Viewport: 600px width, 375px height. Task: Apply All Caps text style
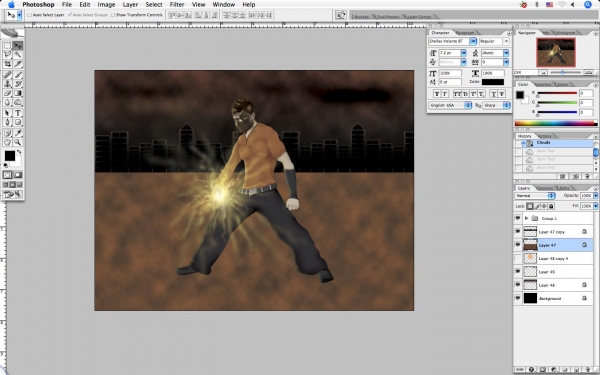(457, 94)
